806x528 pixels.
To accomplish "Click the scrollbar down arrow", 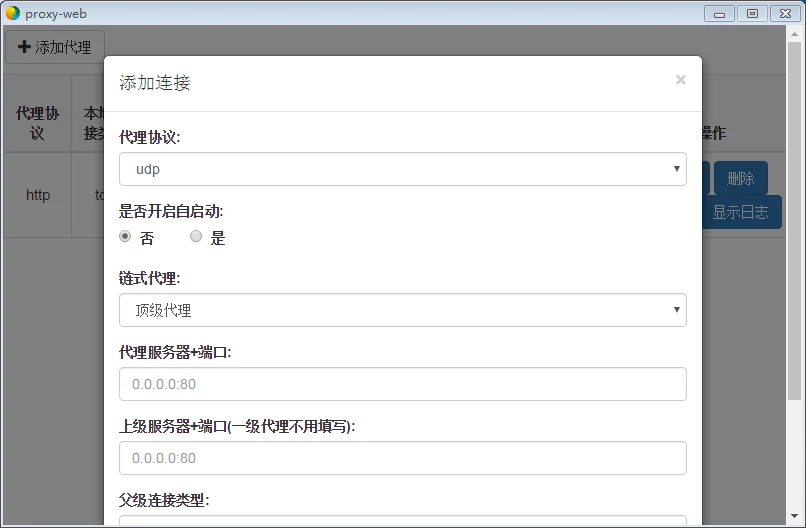I will (794, 516).
